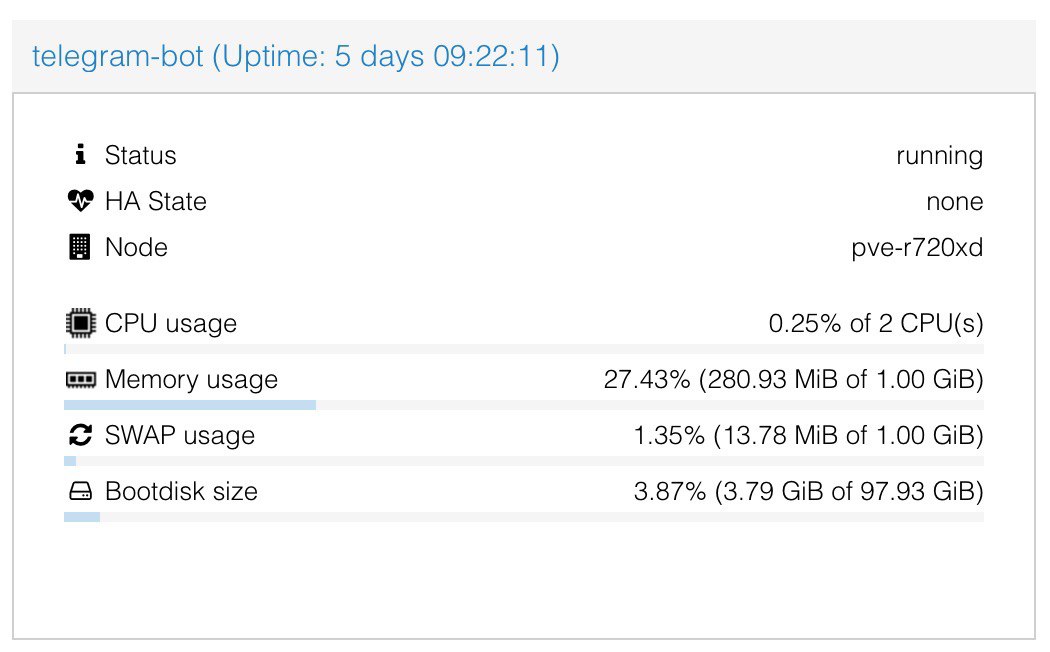Image resolution: width=1050 pixels, height=652 pixels.
Task: Click the HA State heartbeat icon
Action: (80, 201)
